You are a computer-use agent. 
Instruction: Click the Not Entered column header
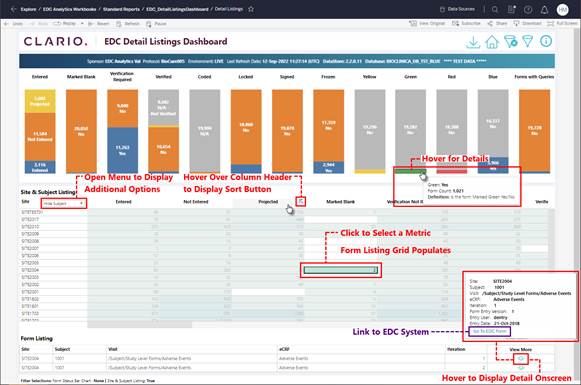pos(196,202)
